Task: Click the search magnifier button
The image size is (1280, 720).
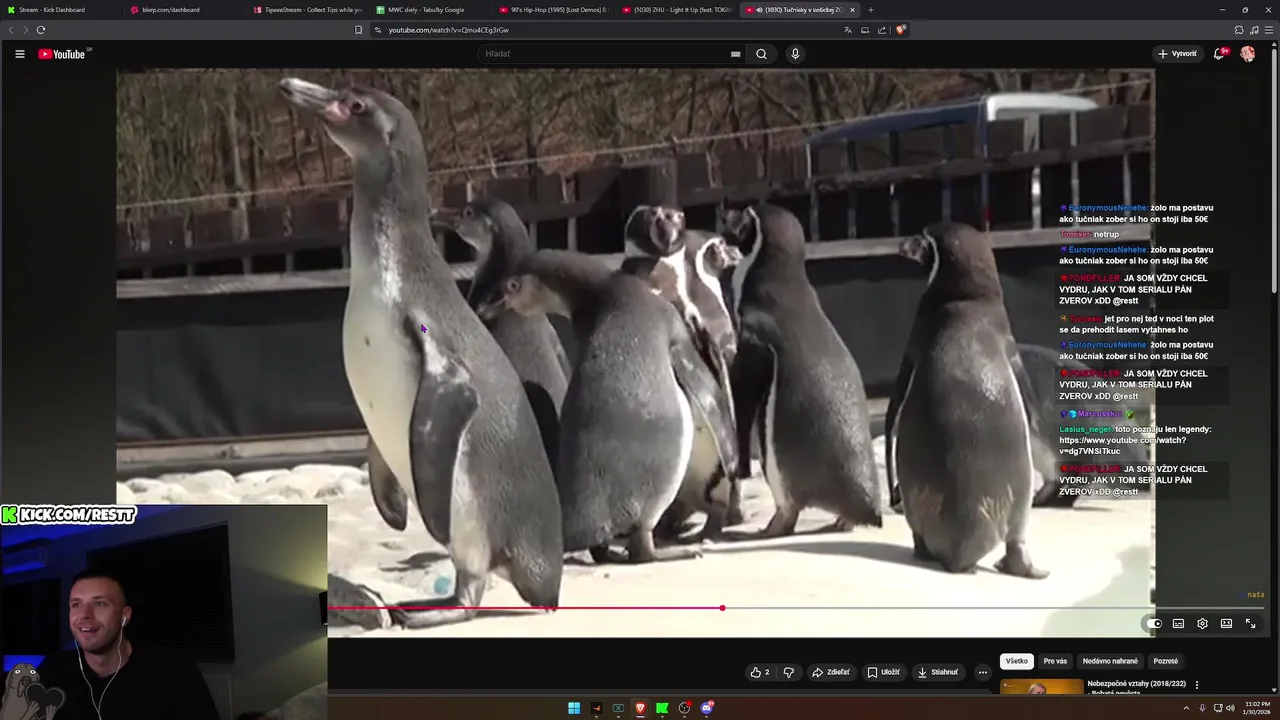Action: (x=761, y=54)
